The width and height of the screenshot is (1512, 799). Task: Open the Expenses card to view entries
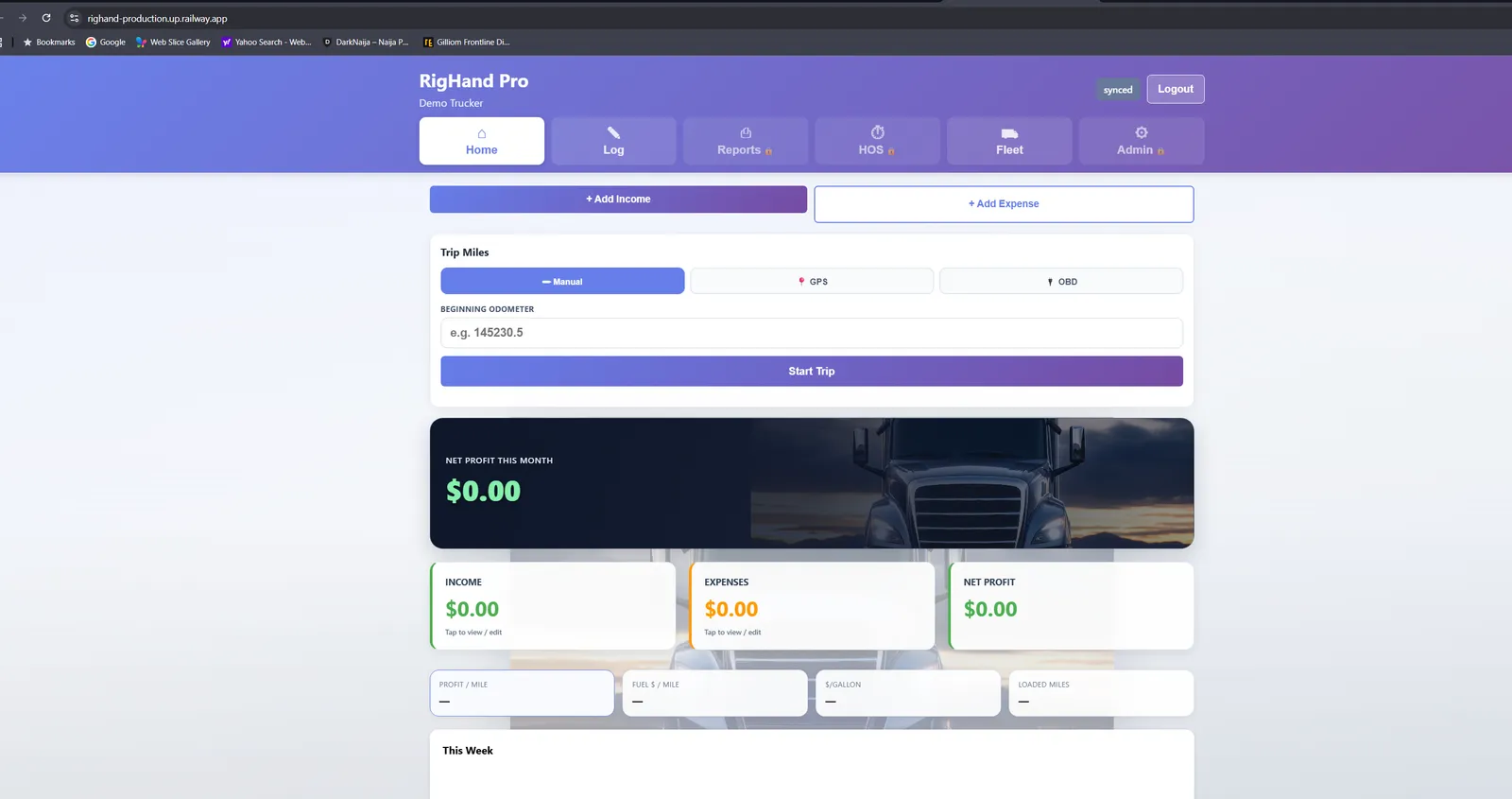coord(812,606)
